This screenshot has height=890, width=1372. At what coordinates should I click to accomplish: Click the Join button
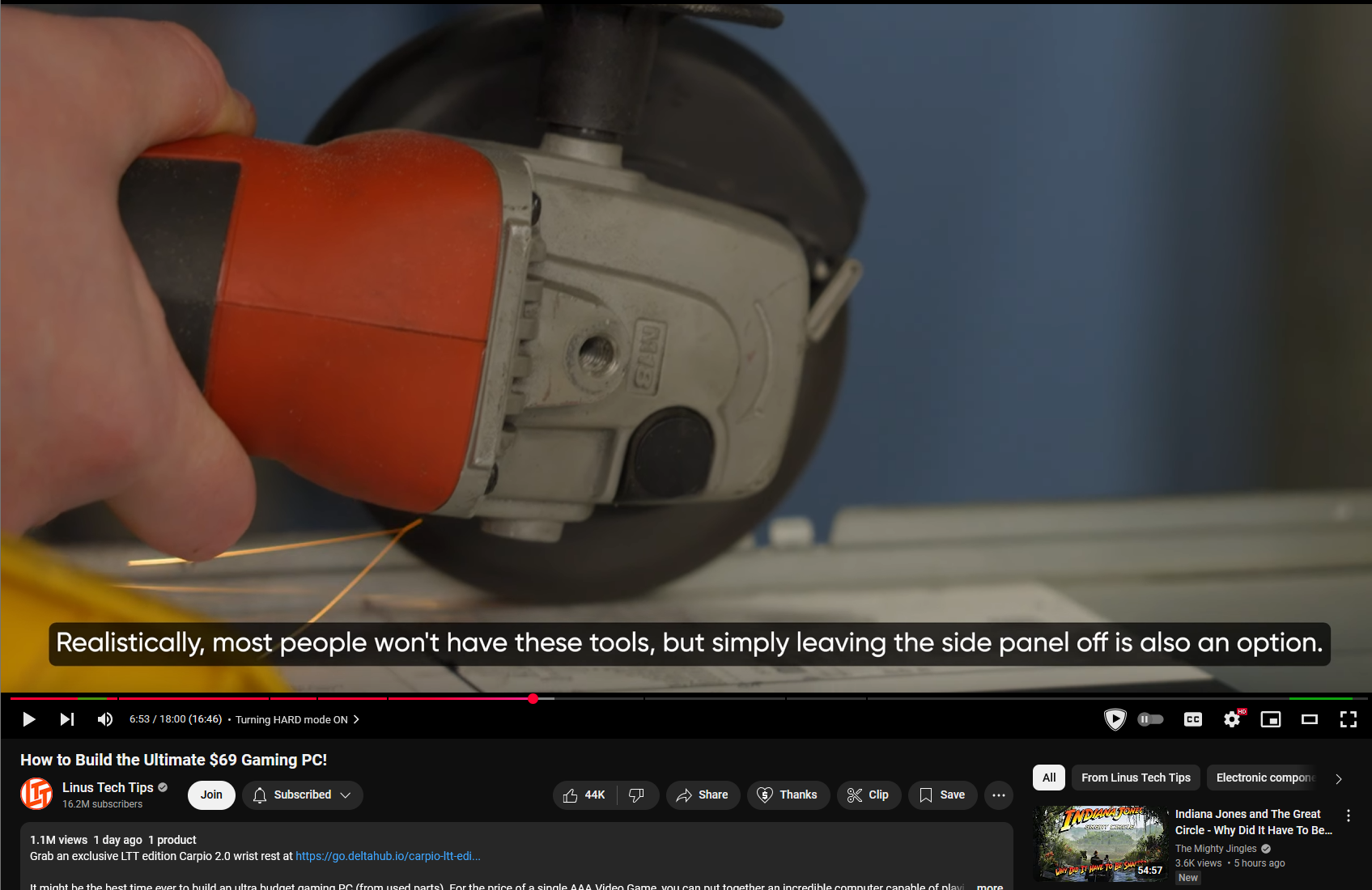point(210,795)
